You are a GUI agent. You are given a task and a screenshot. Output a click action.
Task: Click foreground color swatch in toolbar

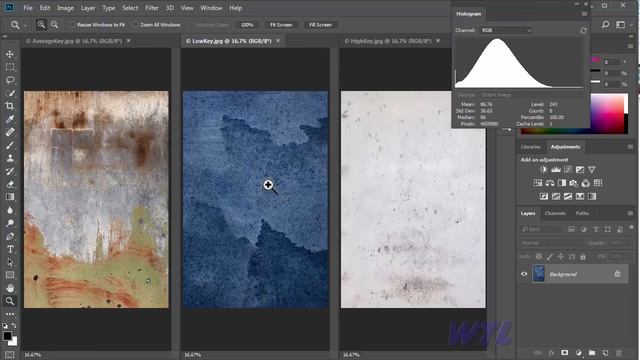pos(7,336)
